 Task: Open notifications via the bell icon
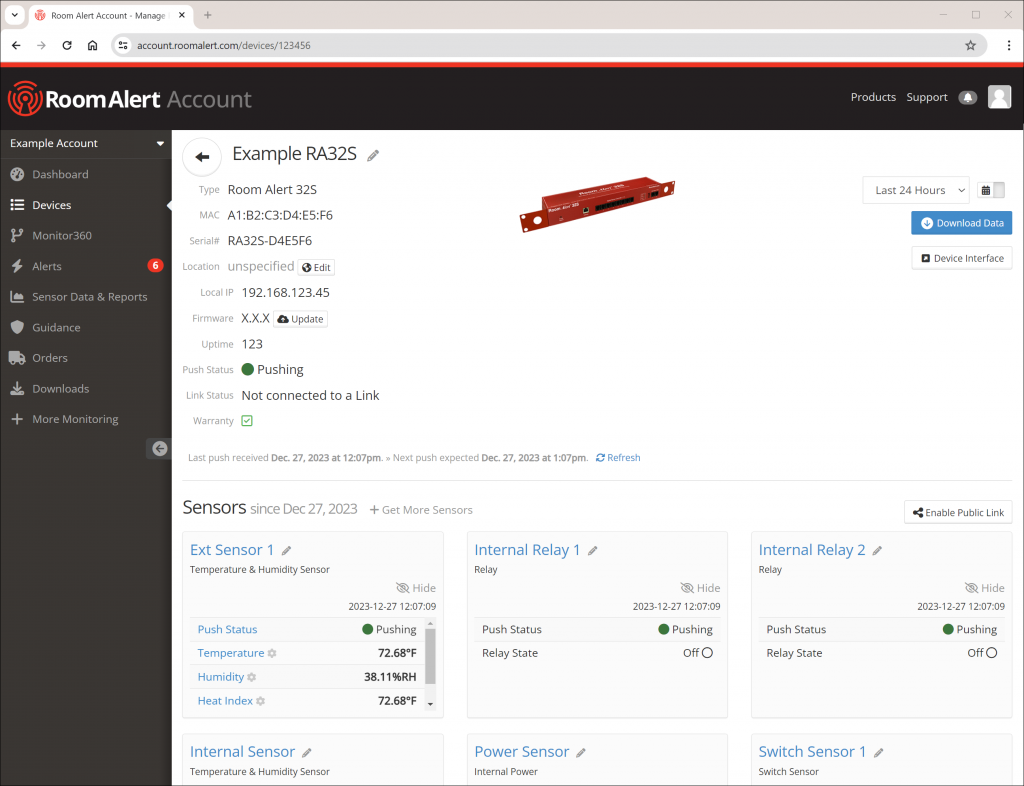(x=967, y=97)
